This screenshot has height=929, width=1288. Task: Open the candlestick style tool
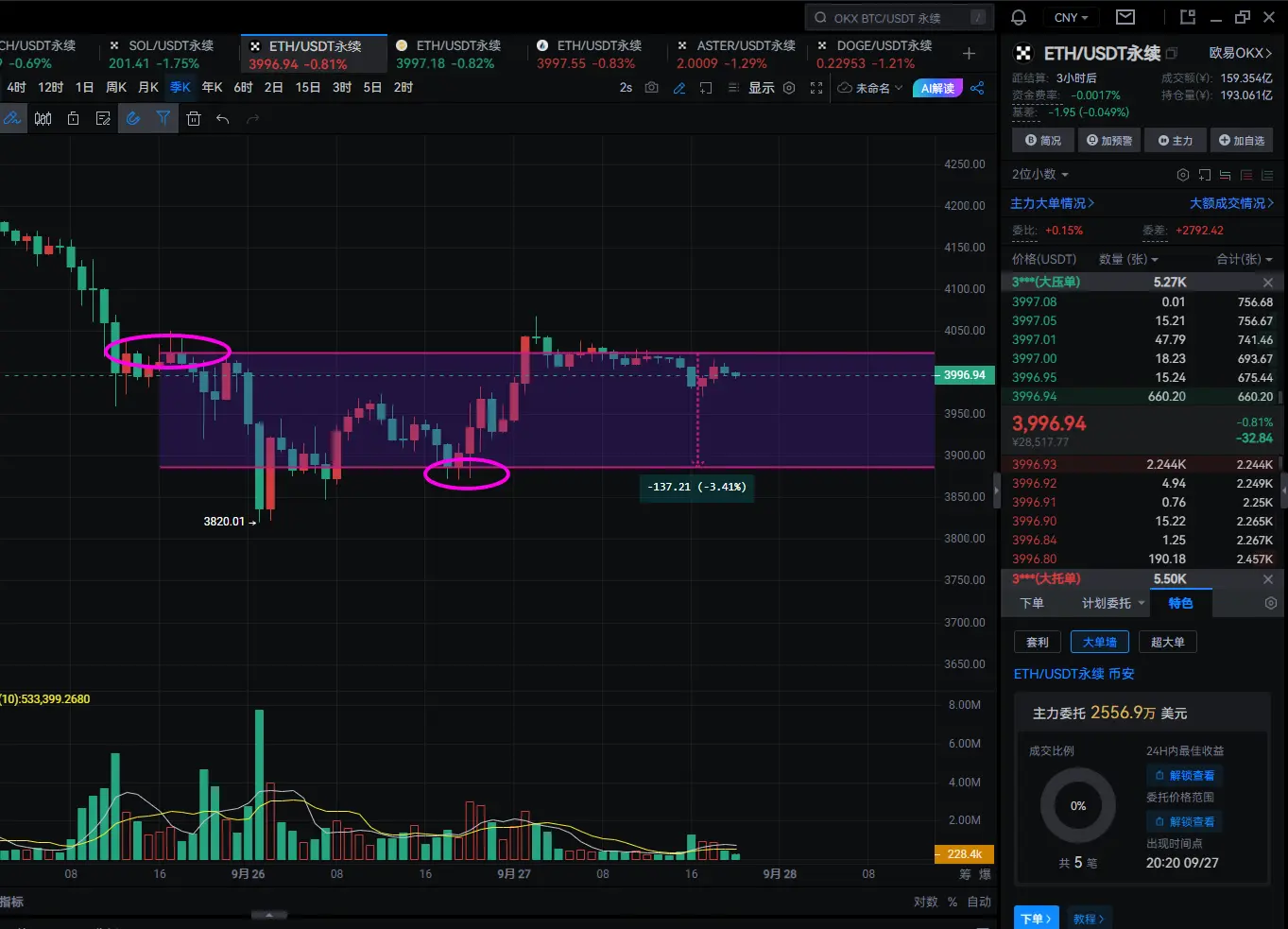coord(43,118)
